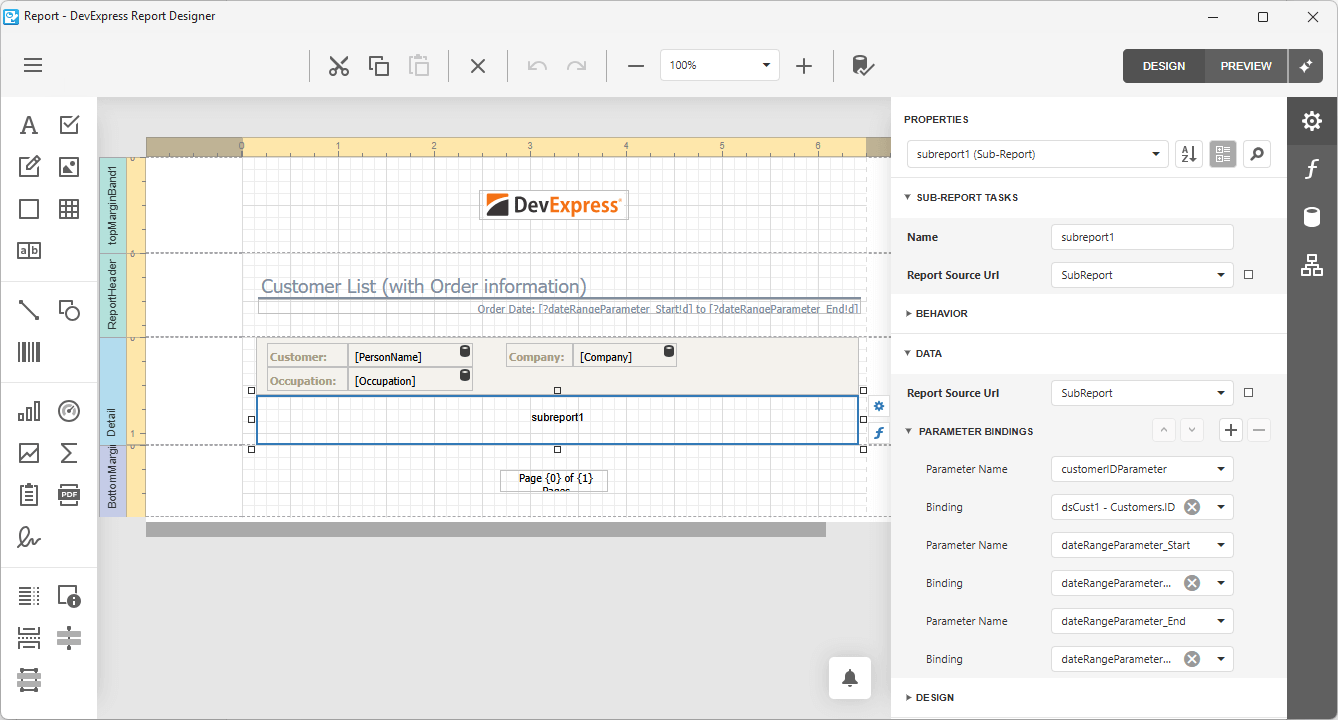Viewport: 1338px width, 720px height.
Task: Click the subreport1 Name input field
Action: click(x=1142, y=237)
